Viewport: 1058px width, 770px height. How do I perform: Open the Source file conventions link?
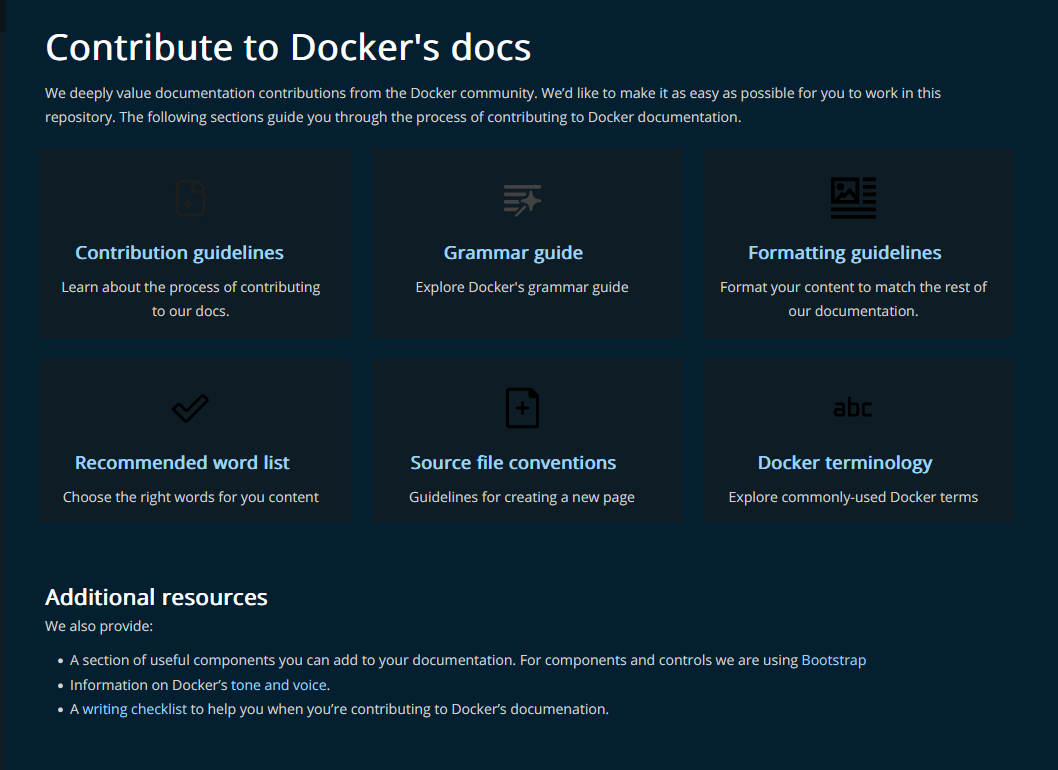[x=513, y=462]
